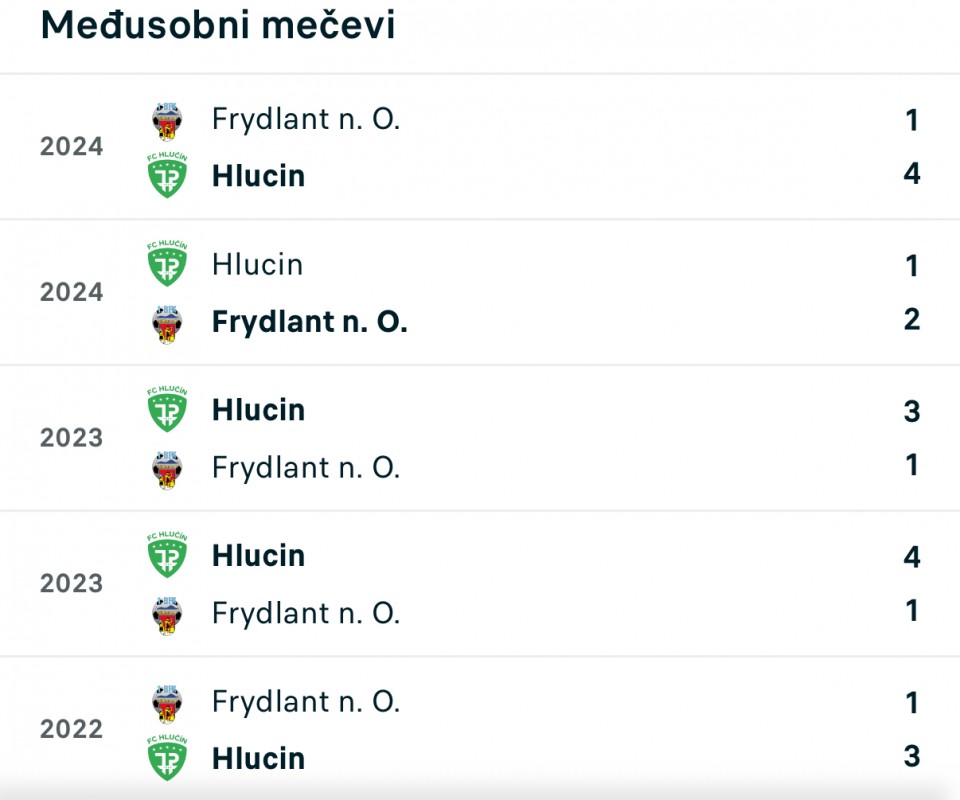Click Frydlant's winning score of 2
Screen dimensions: 960x800
[912, 320]
